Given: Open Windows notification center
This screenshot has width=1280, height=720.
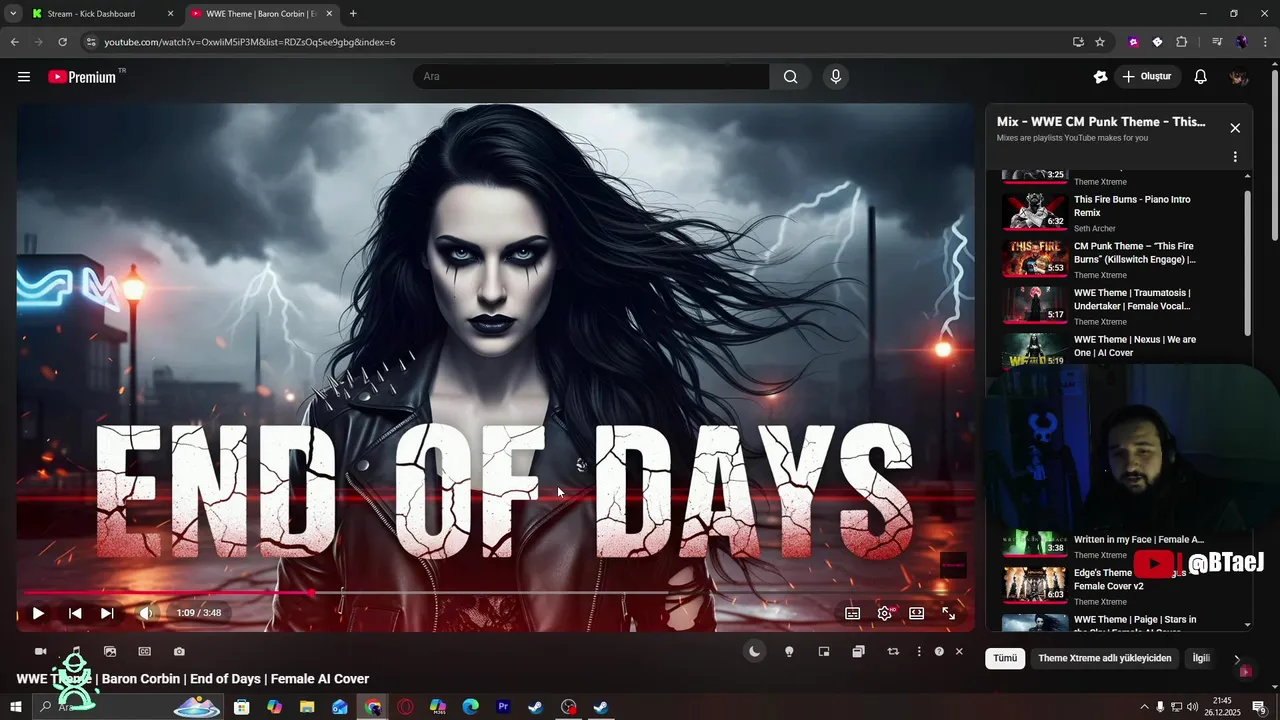Looking at the screenshot, I should pos(1259,707).
